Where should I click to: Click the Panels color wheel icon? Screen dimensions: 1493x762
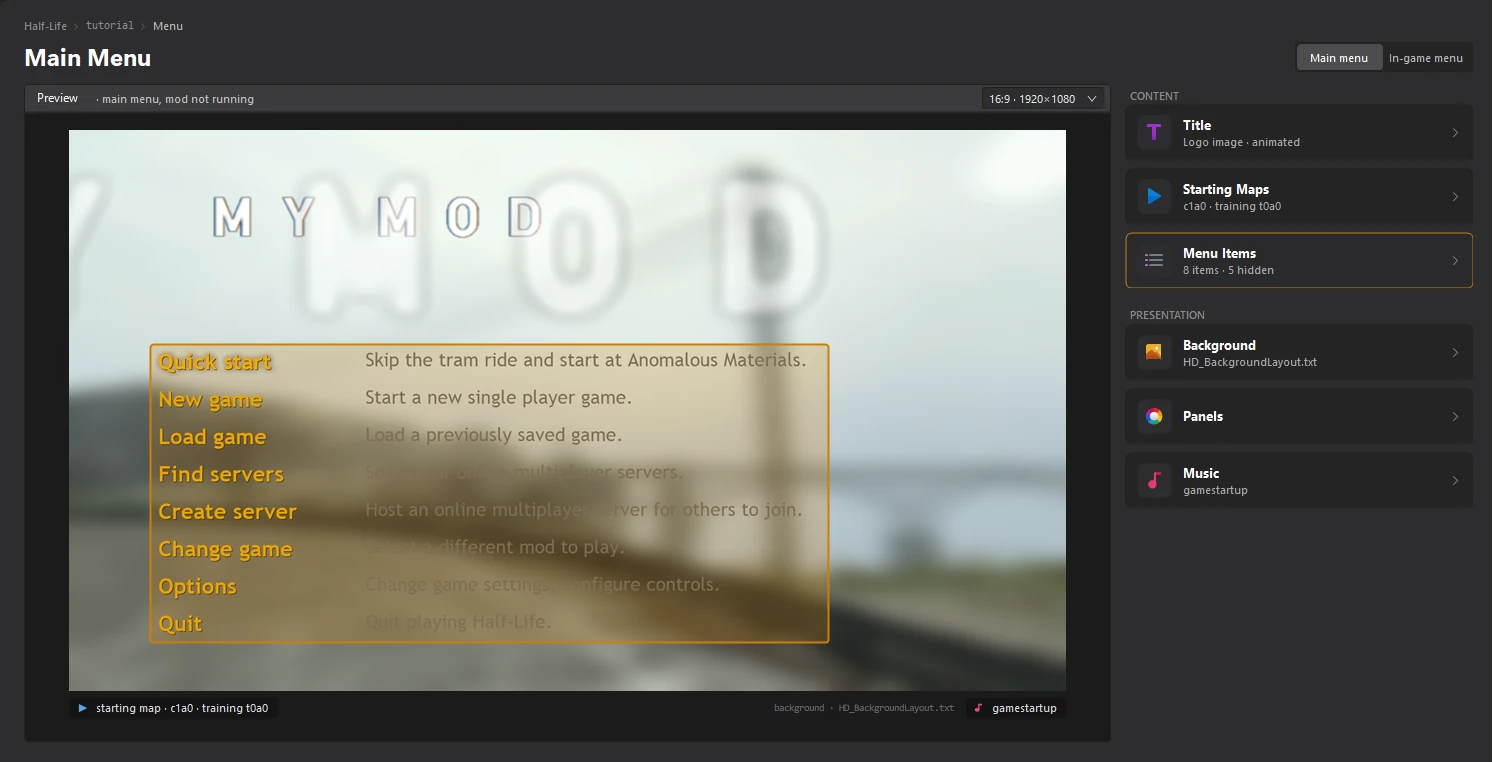1154,416
